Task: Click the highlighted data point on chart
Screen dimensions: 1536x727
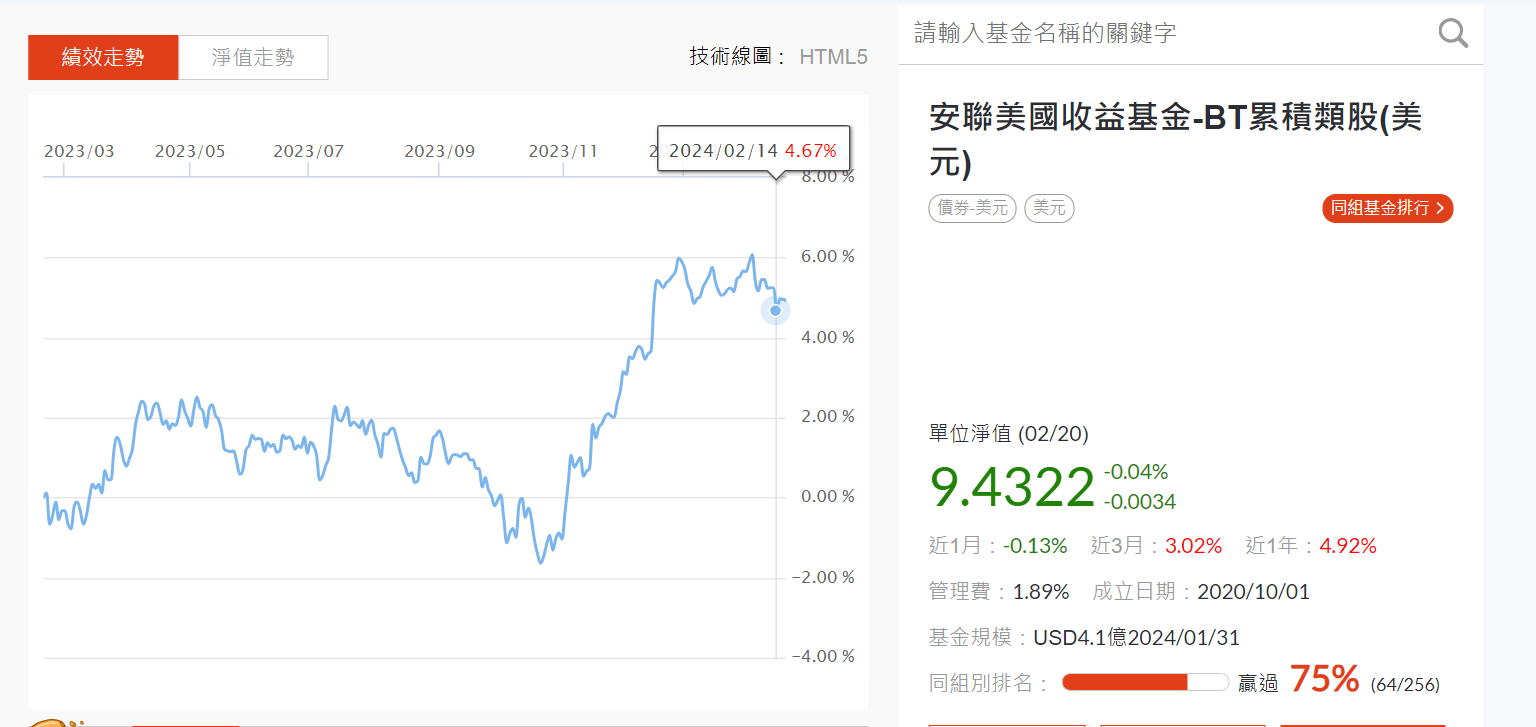Action: 775,310
